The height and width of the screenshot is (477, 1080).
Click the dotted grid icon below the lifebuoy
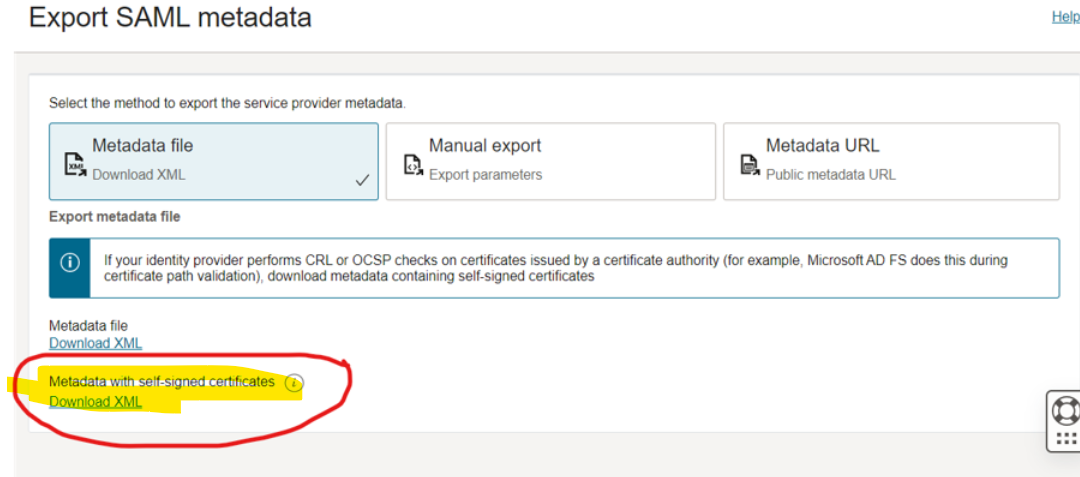(x=1065, y=439)
